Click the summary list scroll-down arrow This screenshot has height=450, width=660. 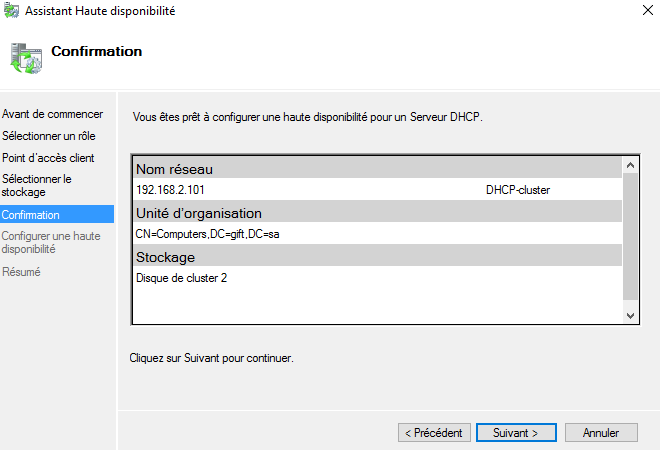click(x=630, y=315)
